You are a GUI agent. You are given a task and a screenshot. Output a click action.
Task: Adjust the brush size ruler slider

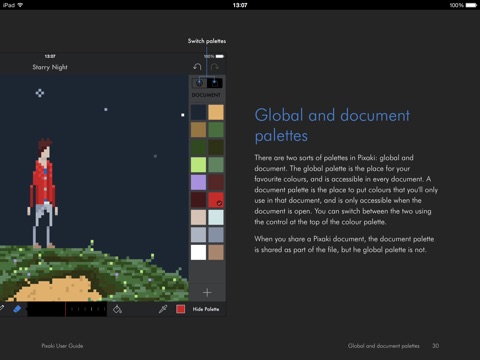pos(67,309)
